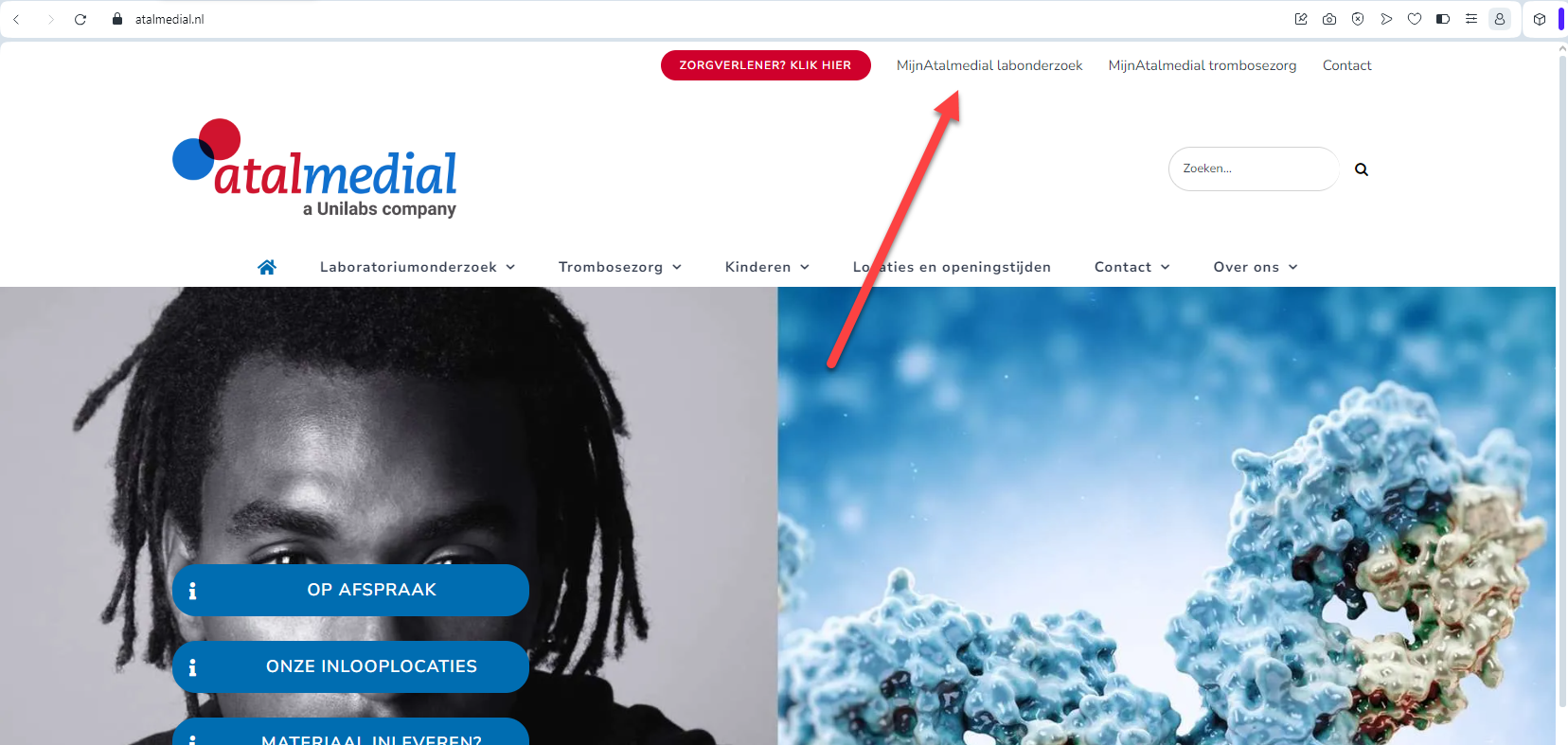Click the info icon on Op Afspraak
This screenshot has height=745, width=1568.
(192, 591)
